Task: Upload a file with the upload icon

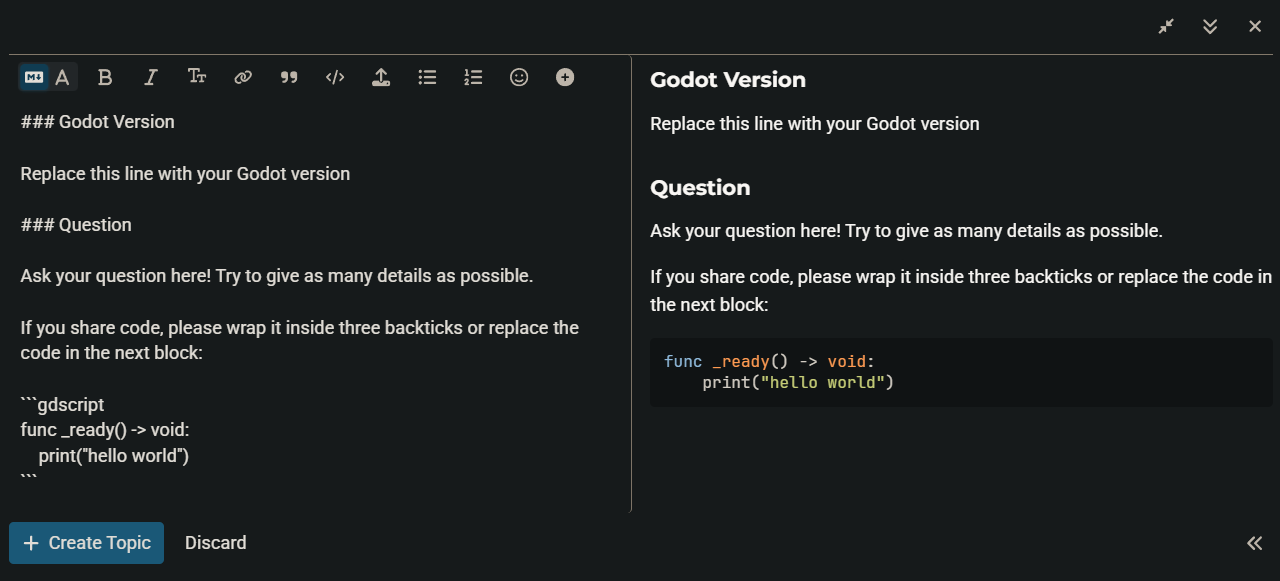Action: pos(381,77)
